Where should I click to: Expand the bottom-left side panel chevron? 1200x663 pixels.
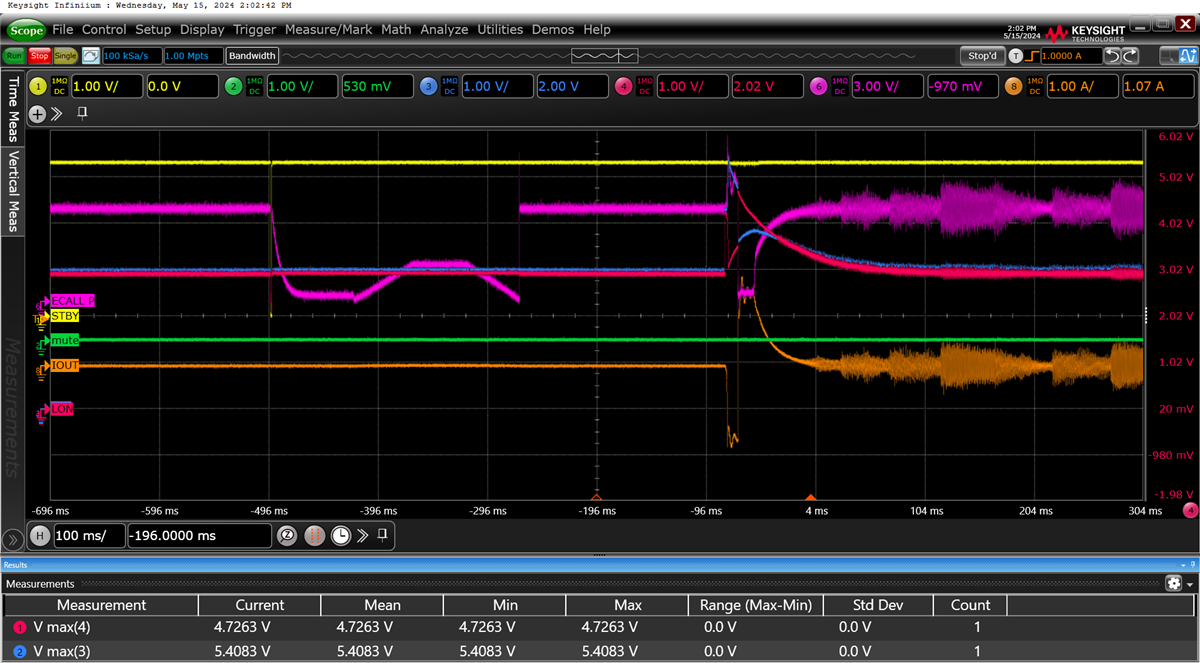pyautogui.click(x=13, y=540)
